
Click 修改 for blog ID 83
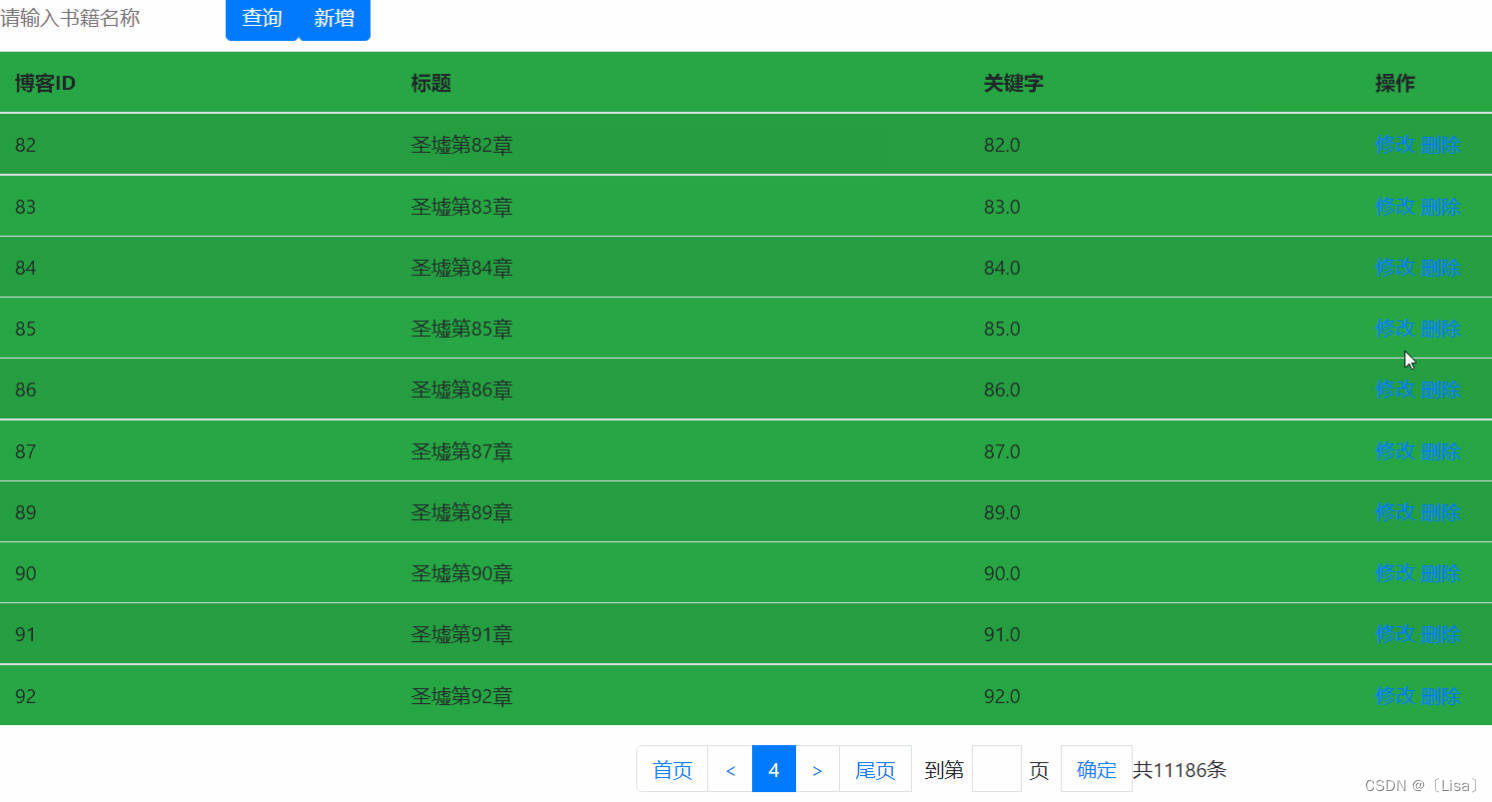pos(1395,206)
